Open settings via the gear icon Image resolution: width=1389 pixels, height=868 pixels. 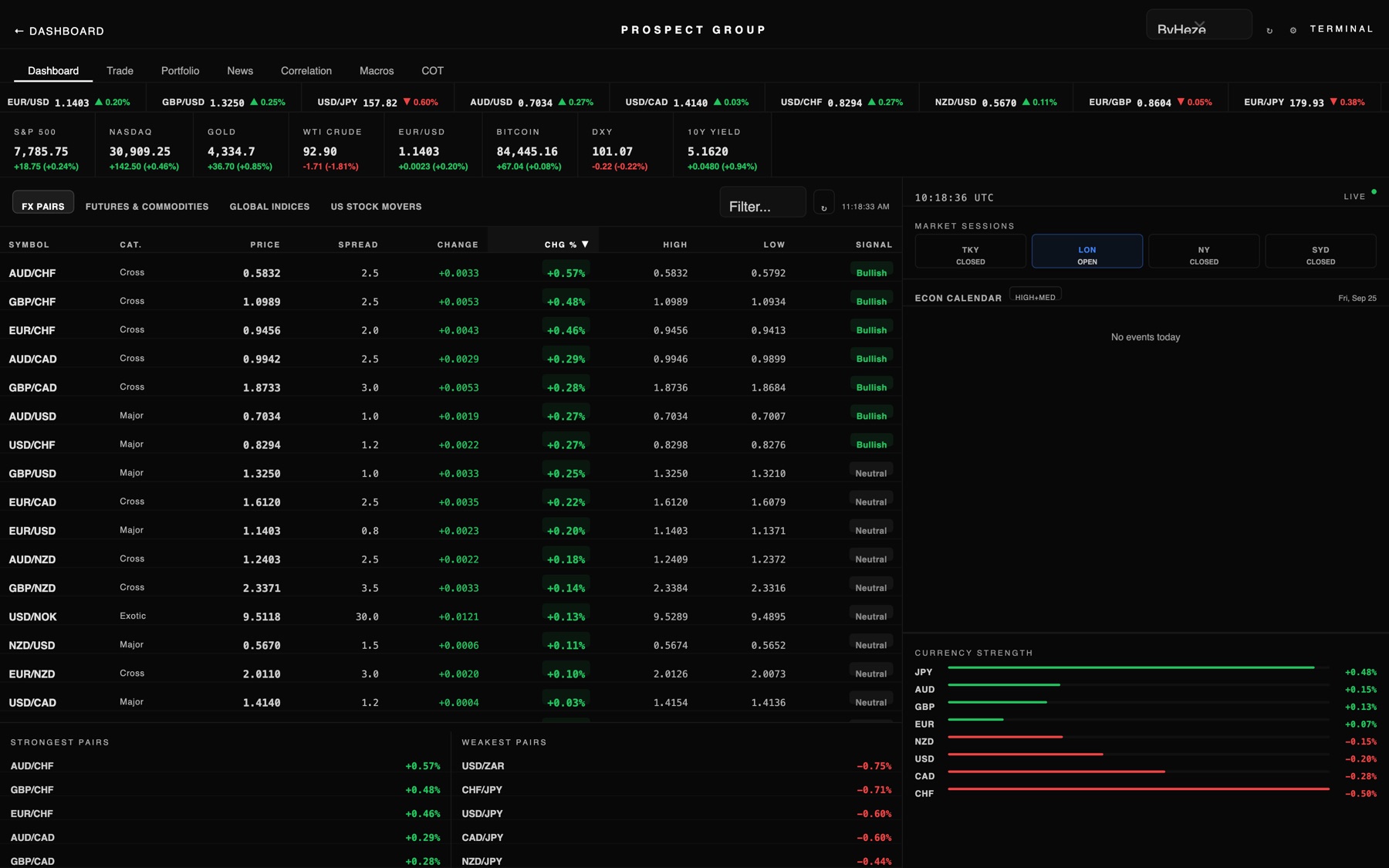[x=1293, y=30]
